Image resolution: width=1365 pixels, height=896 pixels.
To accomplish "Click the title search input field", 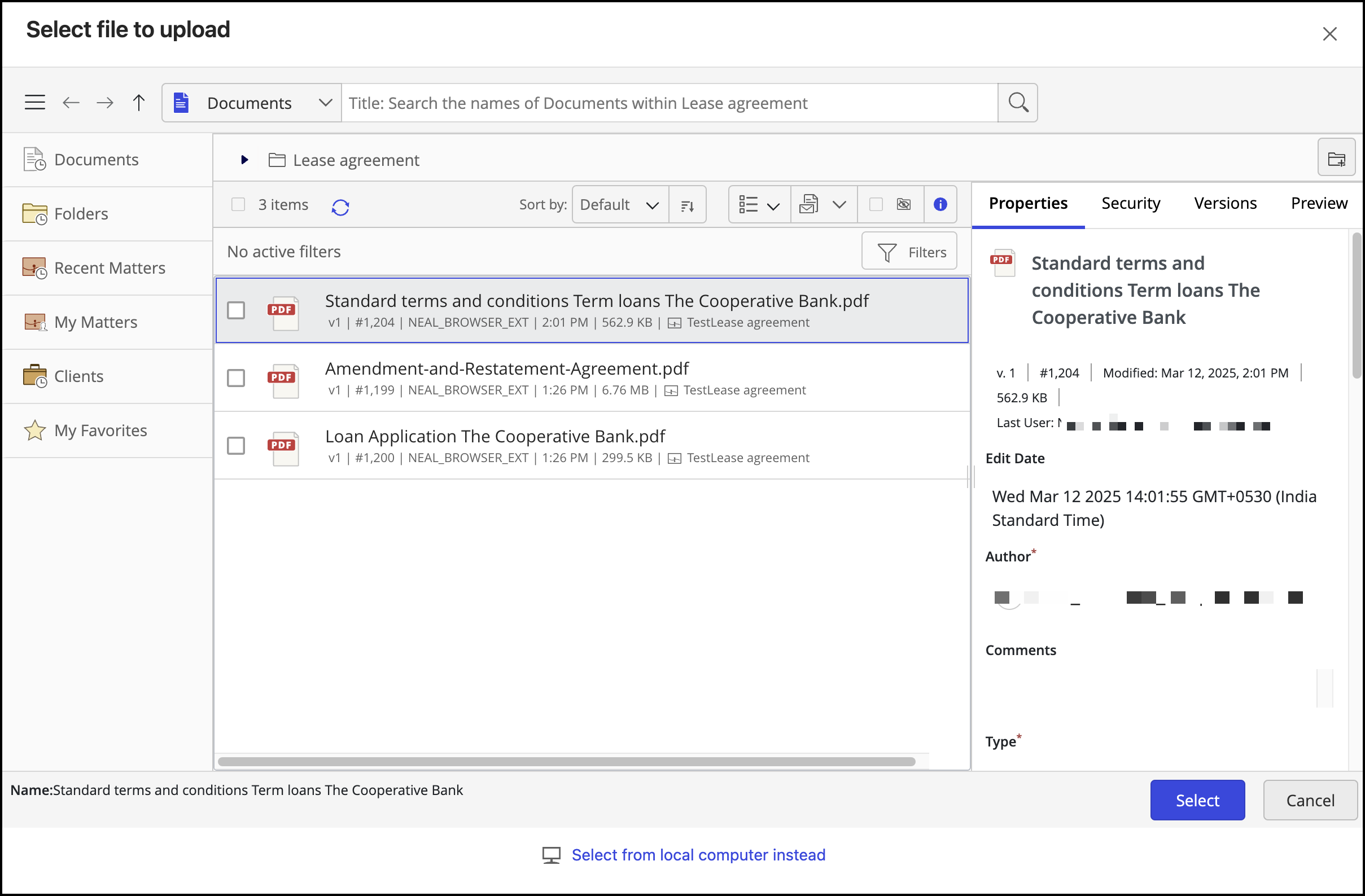I will (x=669, y=103).
